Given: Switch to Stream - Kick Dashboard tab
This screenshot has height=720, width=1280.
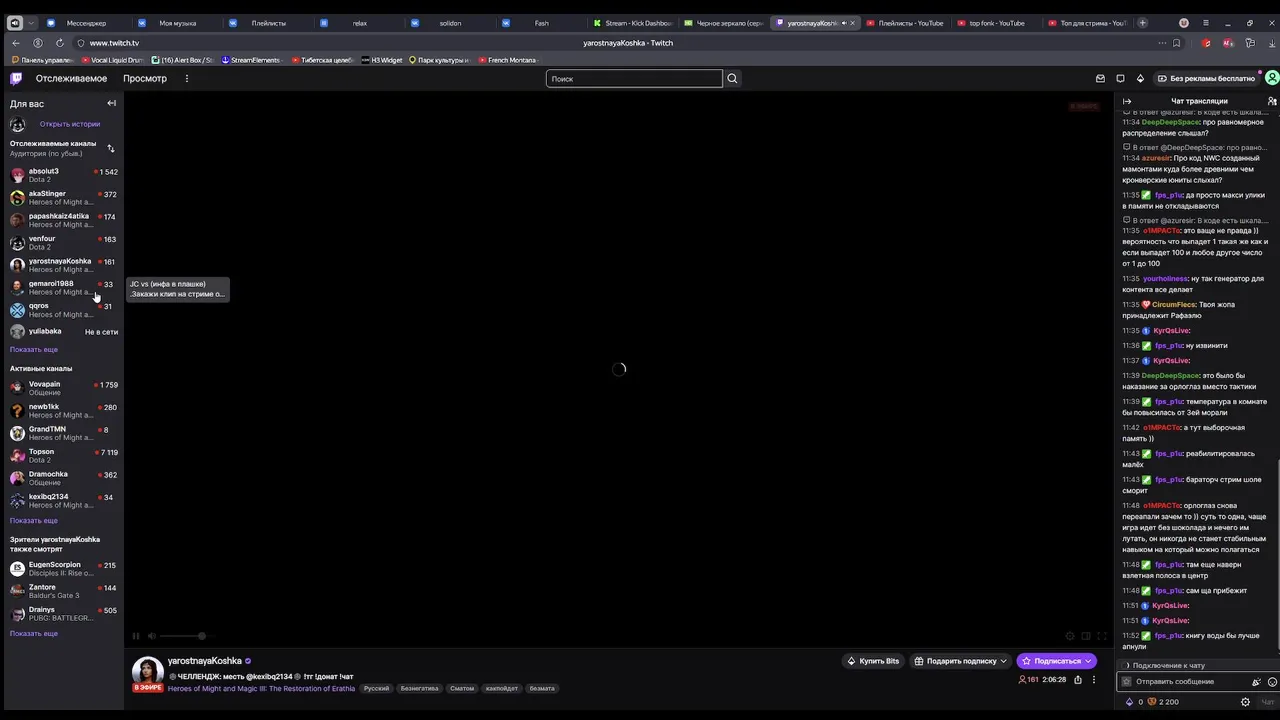Looking at the screenshot, I should pos(632,22).
